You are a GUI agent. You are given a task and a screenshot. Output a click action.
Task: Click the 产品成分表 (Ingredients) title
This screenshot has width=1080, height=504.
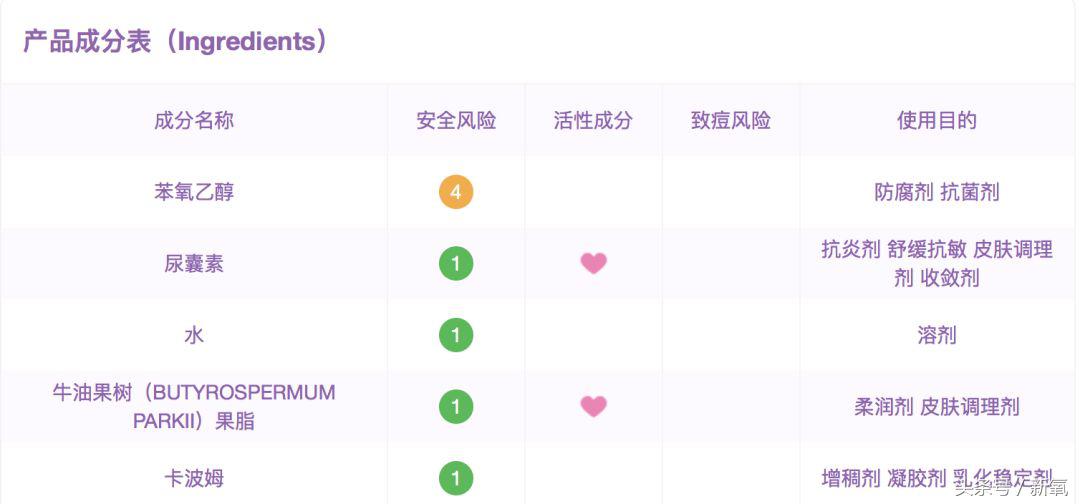click(175, 42)
